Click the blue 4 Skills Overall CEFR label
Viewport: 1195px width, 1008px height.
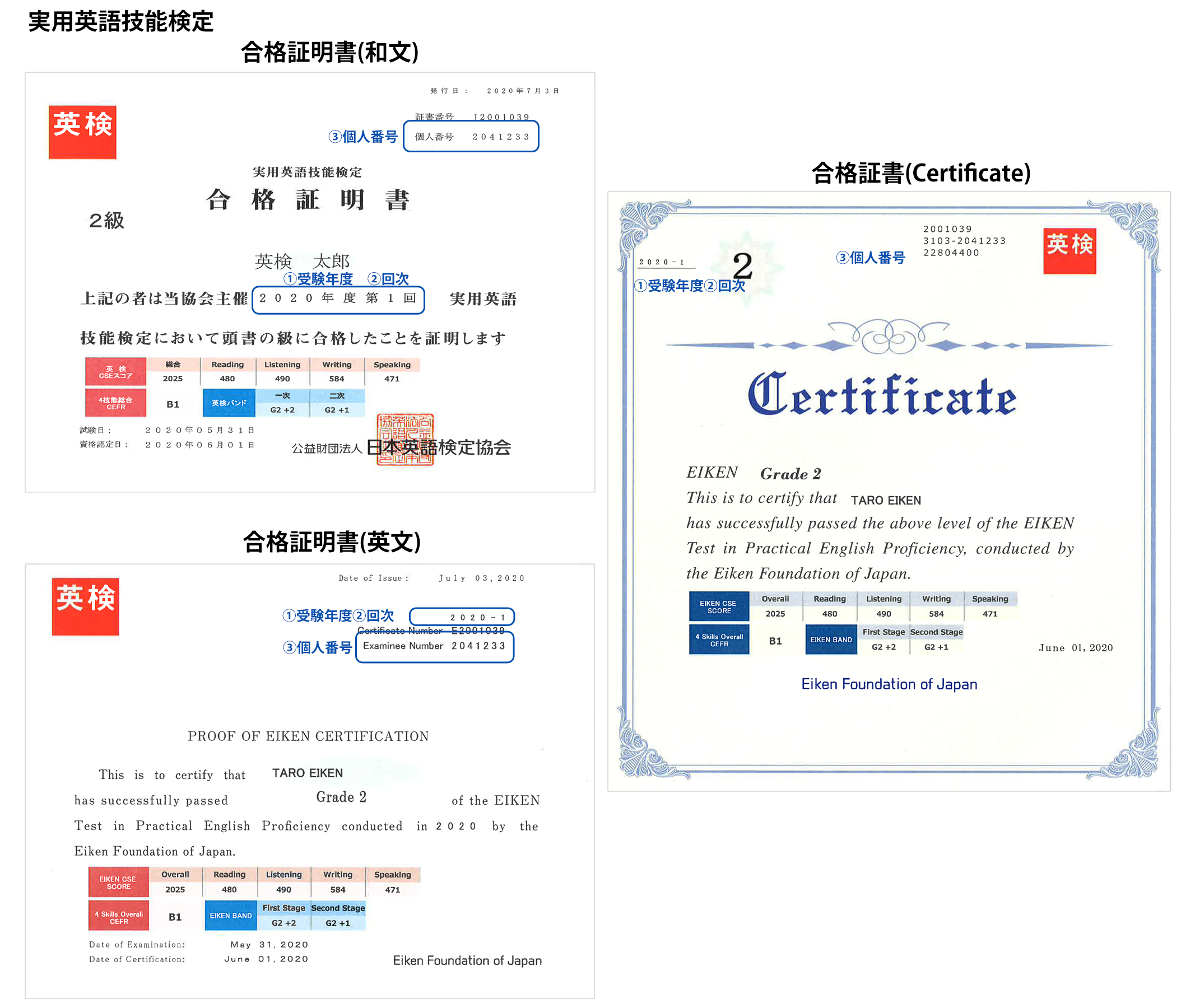pyautogui.click(x=719, y=640)
